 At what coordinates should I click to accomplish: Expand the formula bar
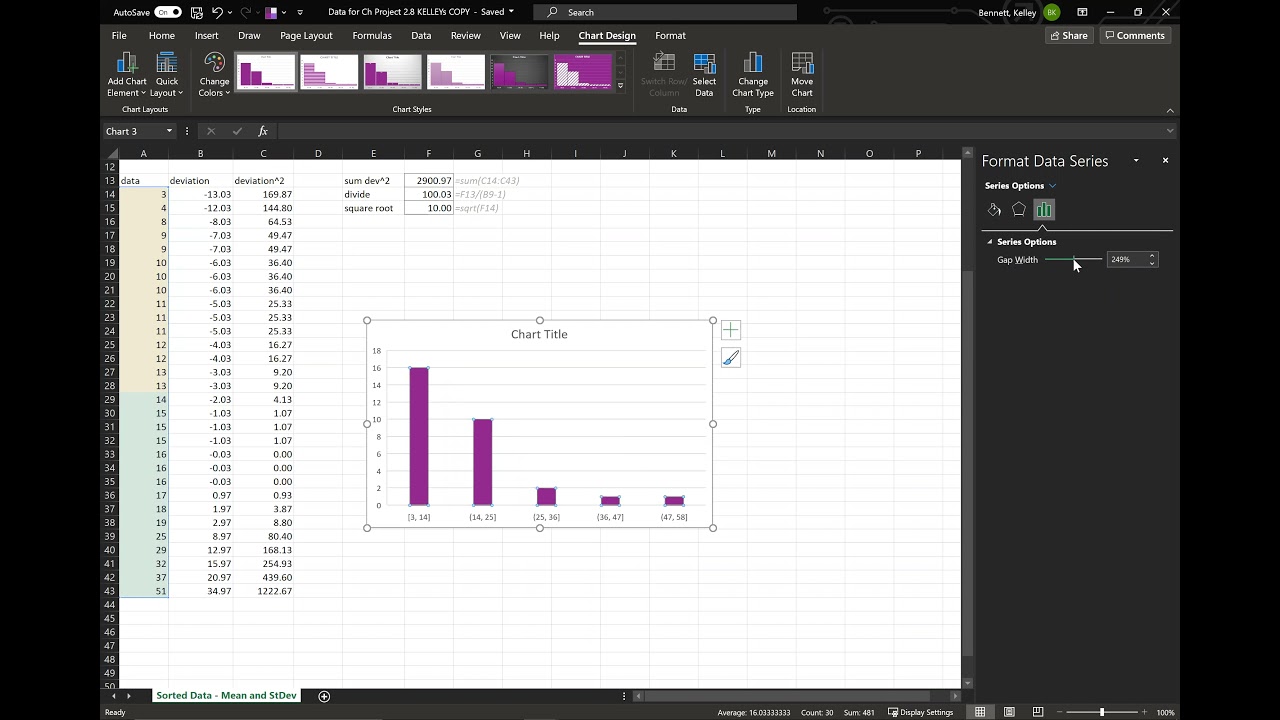(1170, 131)
